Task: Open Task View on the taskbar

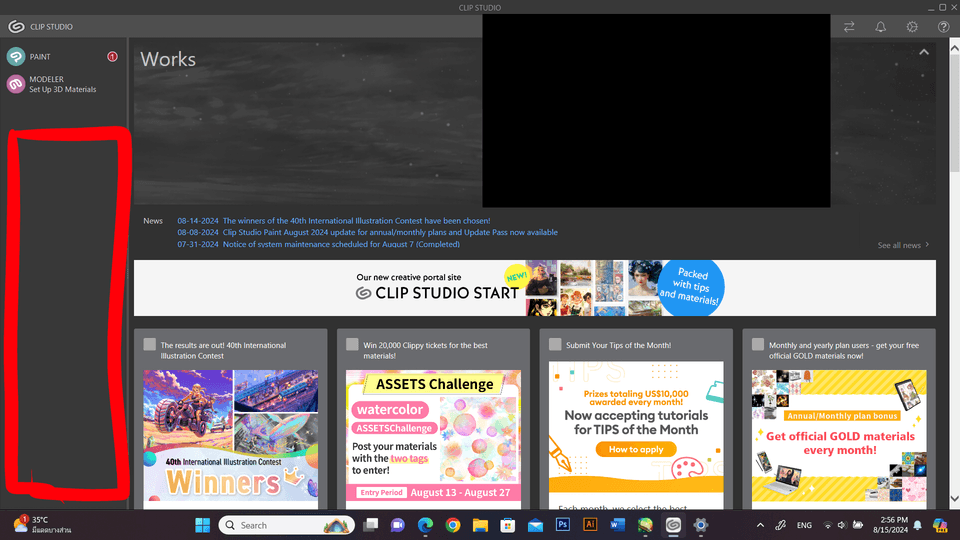Action: click(370, 525)
